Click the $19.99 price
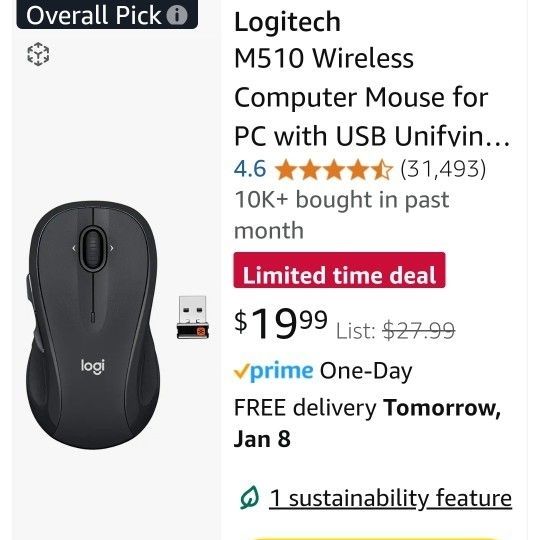 pyautogui.click(x=281, y=323)
